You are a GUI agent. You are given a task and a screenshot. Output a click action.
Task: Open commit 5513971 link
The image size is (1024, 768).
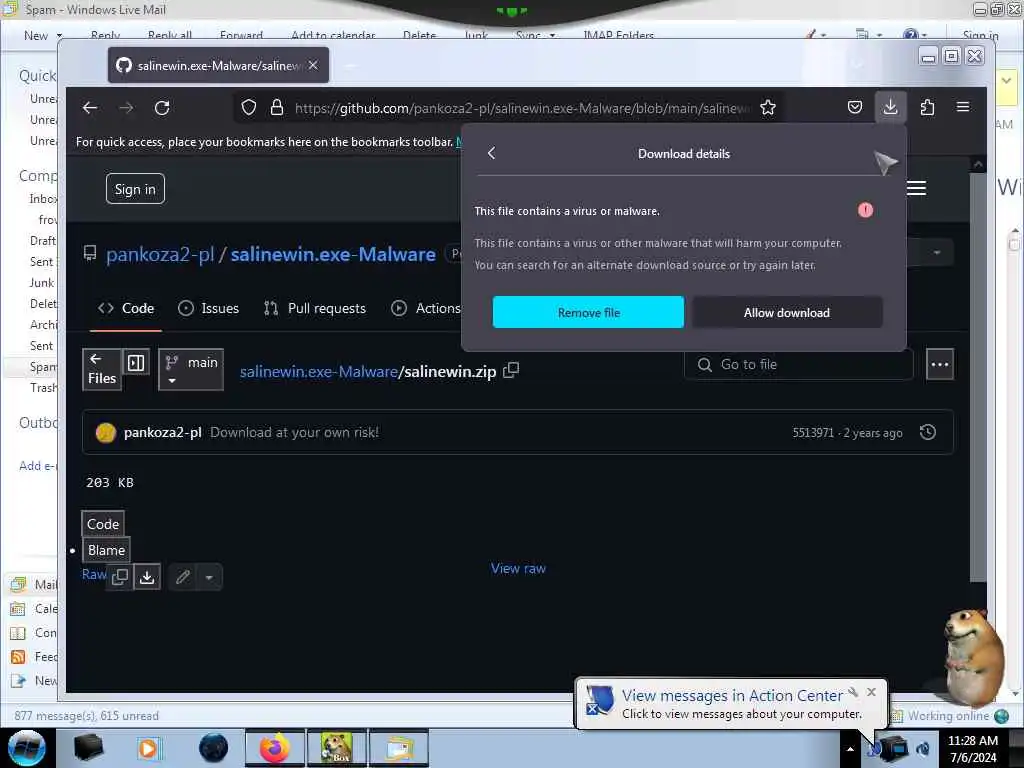[813, 432]
